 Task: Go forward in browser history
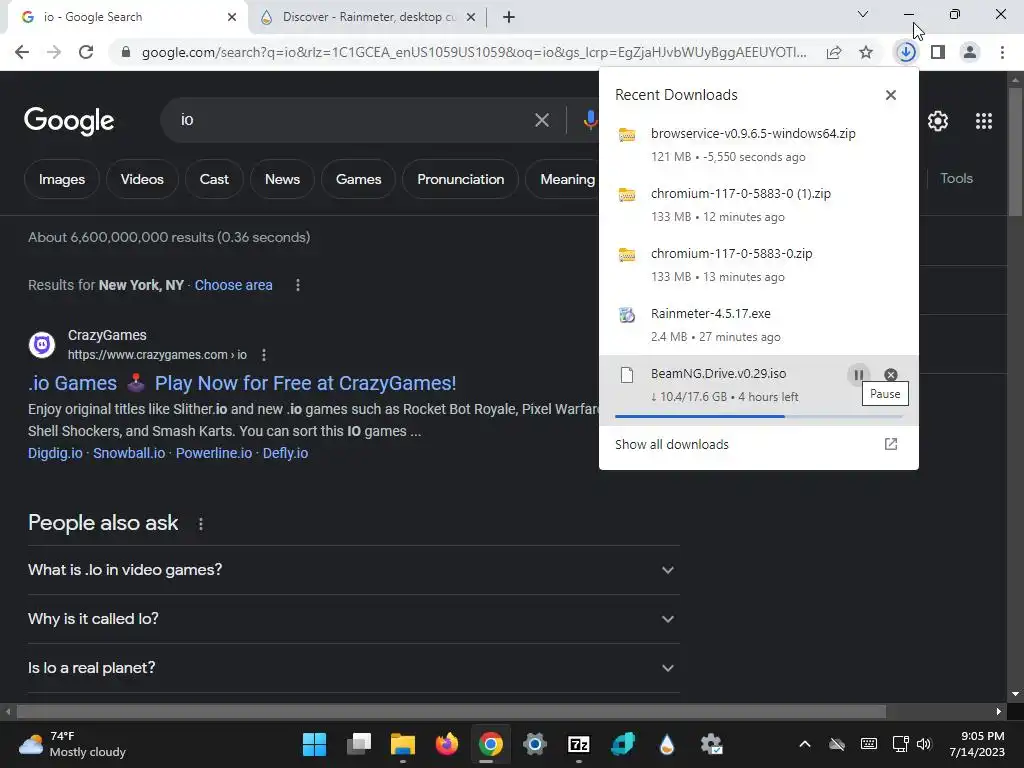coord(54,52)
